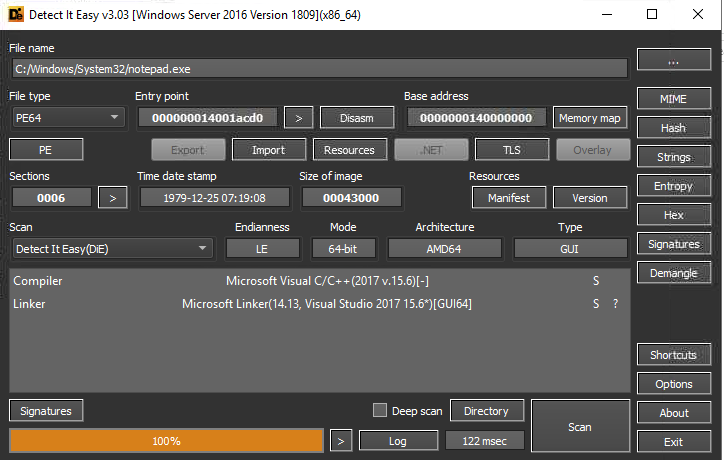Enable the Deep scan checkbox

coord(379,411)
